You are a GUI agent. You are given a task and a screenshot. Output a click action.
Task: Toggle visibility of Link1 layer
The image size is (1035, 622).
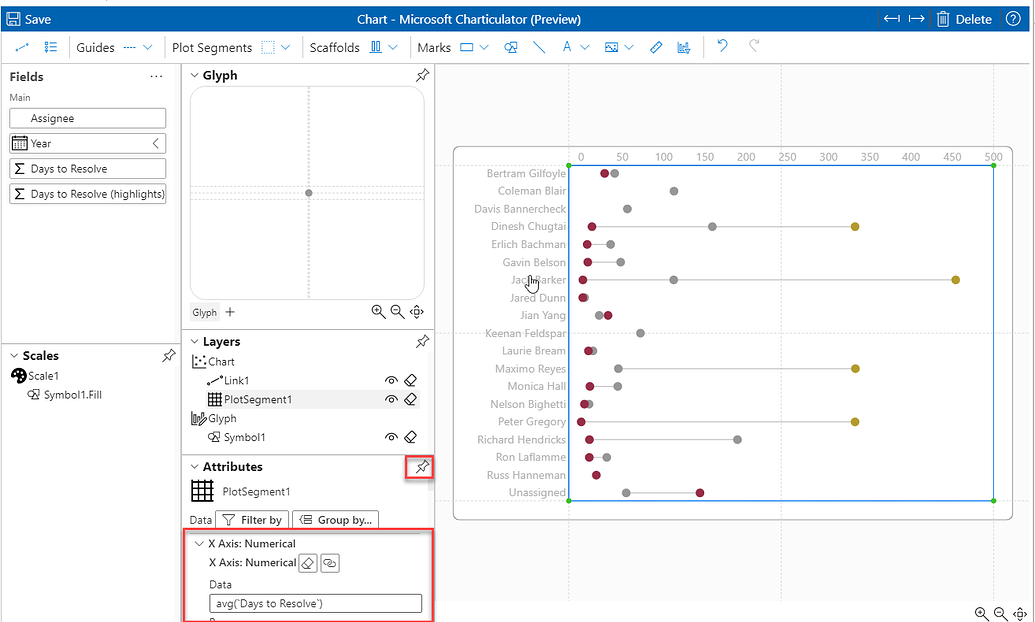point(390,380)
